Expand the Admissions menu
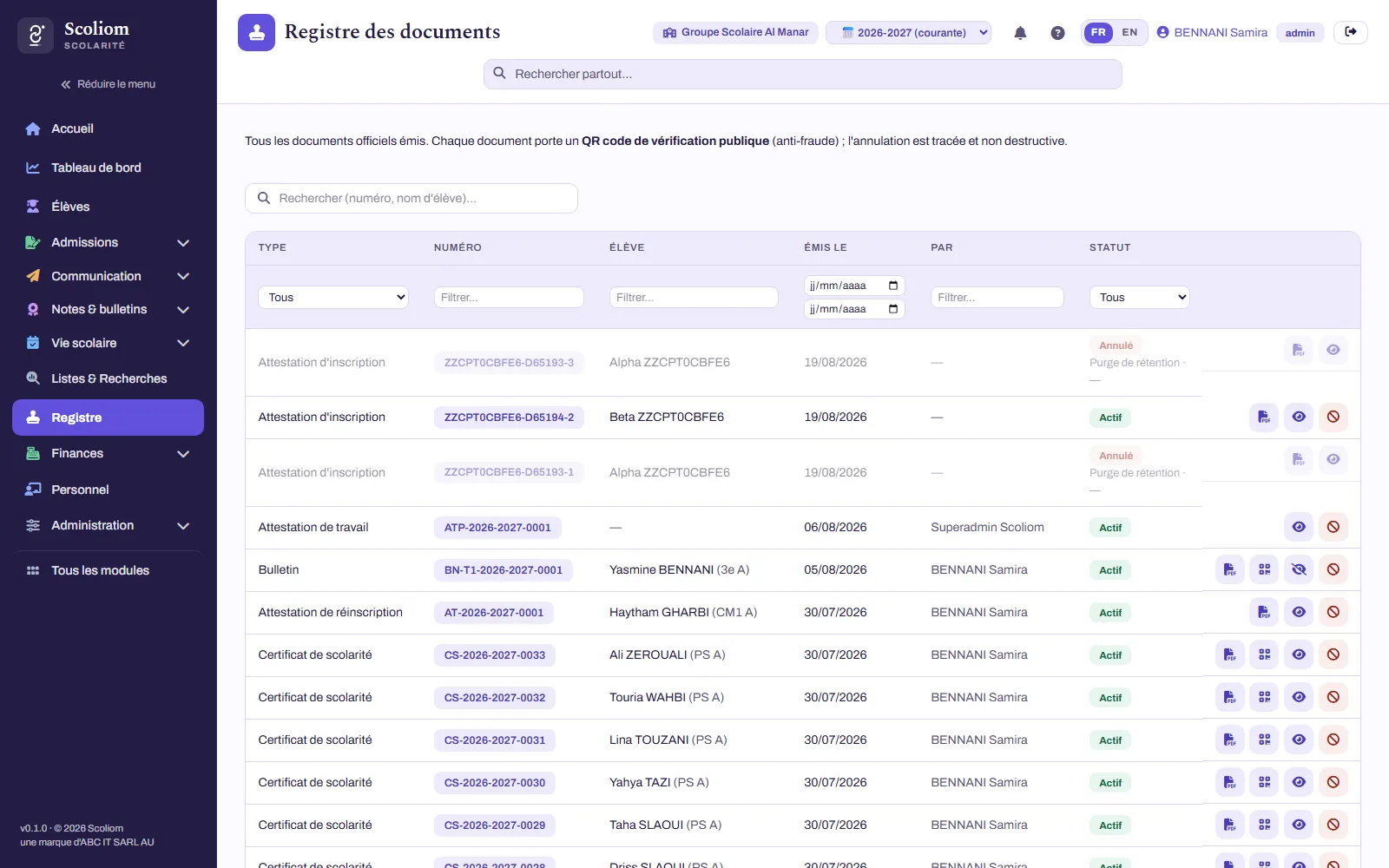Image resolution: width=1389 pixels, height=868 pixels. tap(108, 242)
